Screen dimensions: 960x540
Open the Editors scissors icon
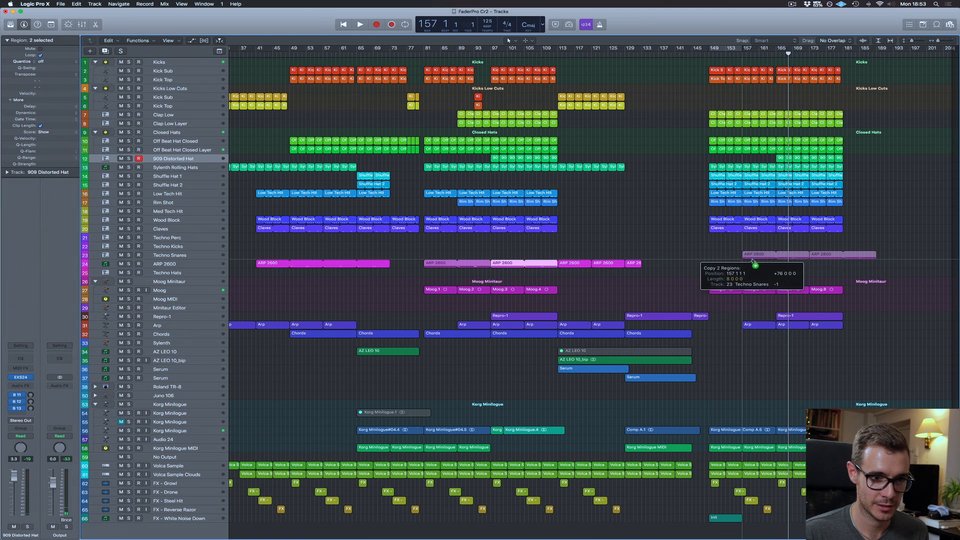(x=96, y=24)
